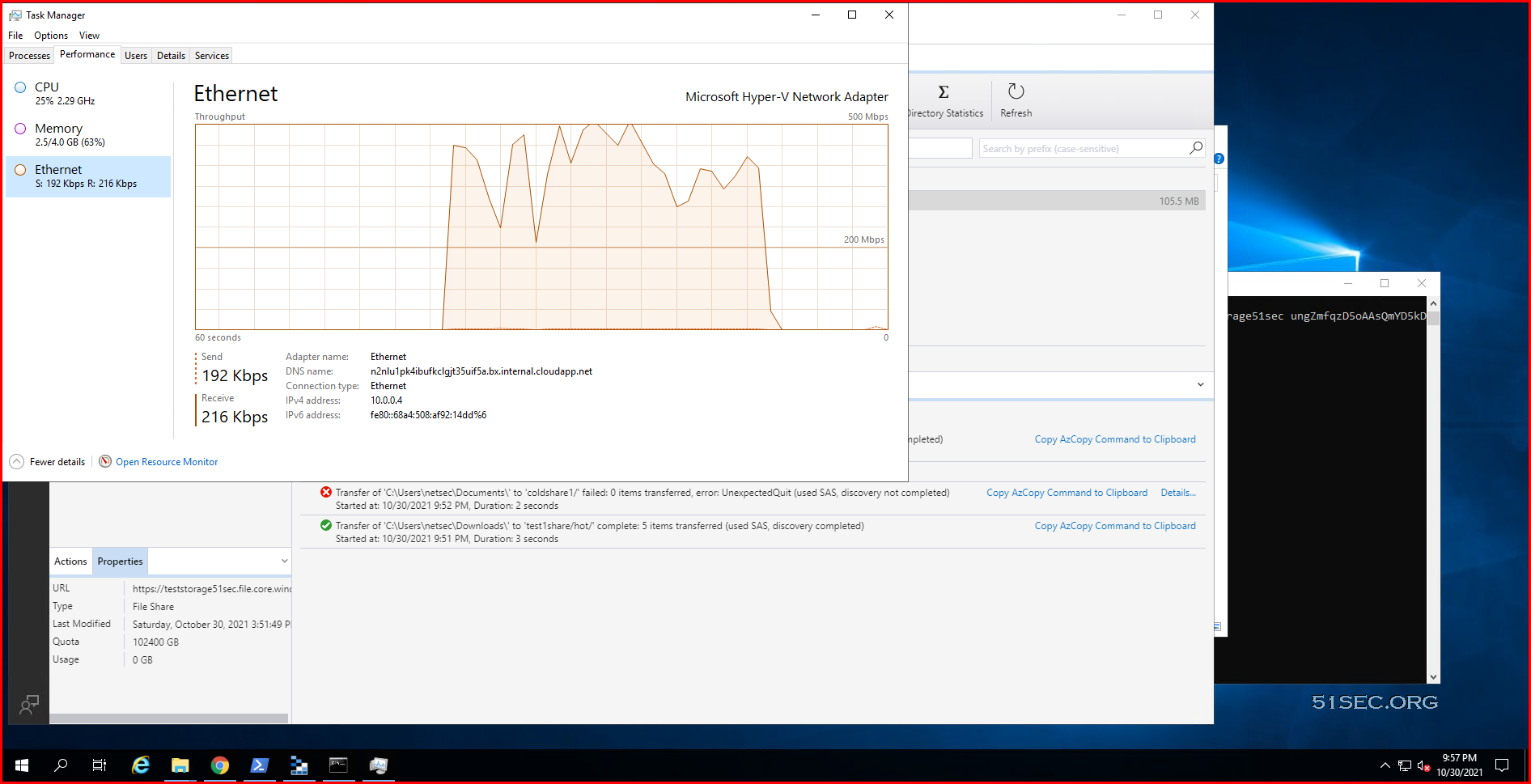
Task: Switch to the Actions tab
Action: pyautogui.click(x=70, y=562)
